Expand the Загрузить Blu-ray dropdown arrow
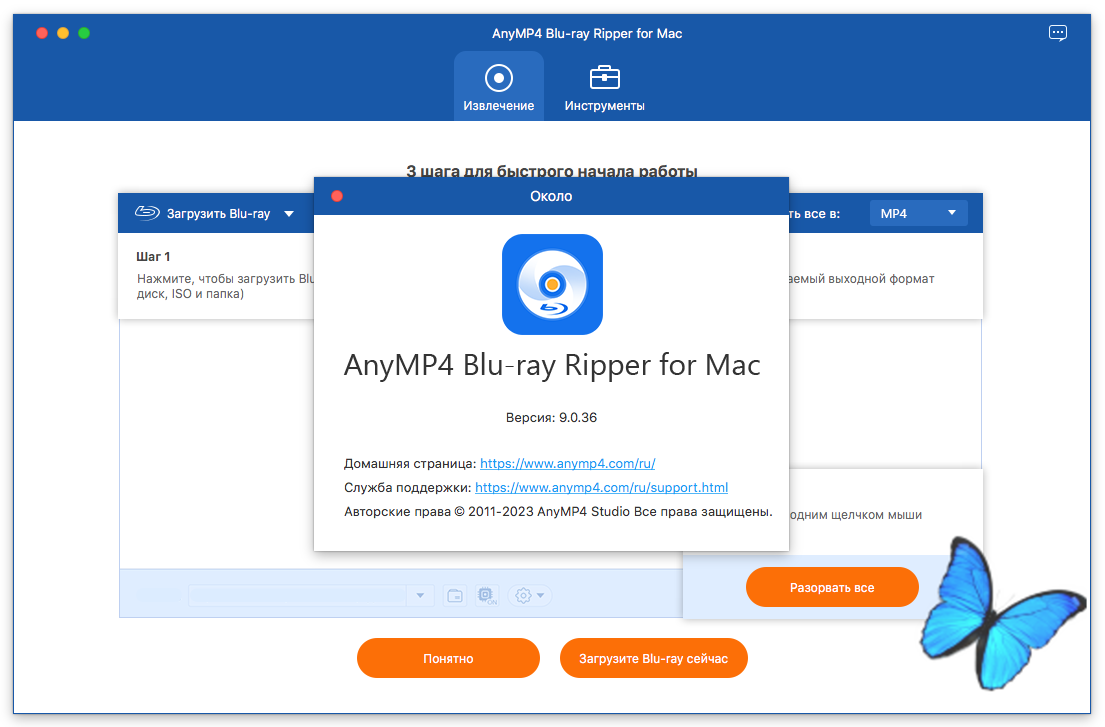This screenshot has height=727, width=1105. (x=289, y=213)
